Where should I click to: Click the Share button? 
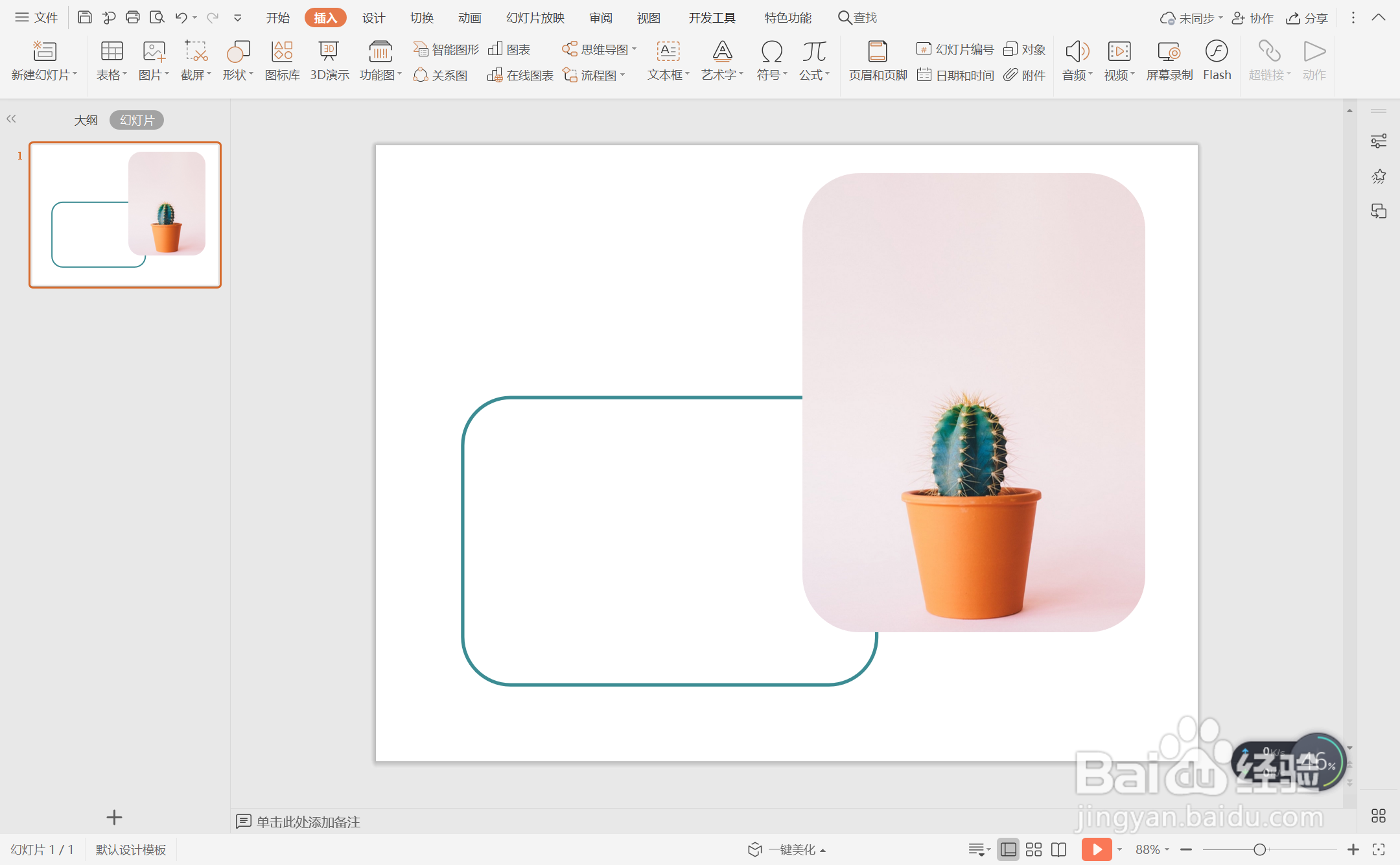tap(1307, 18)
